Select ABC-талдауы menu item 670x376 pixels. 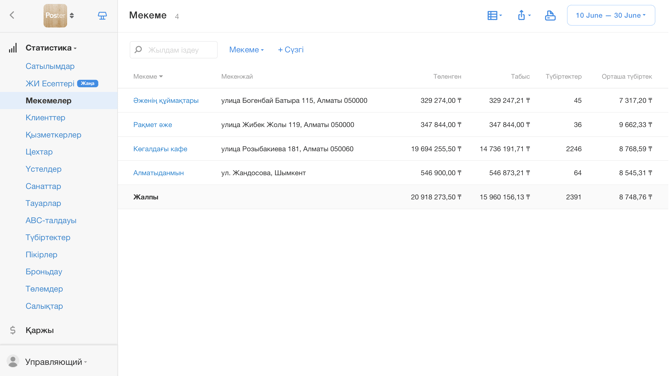50,220
